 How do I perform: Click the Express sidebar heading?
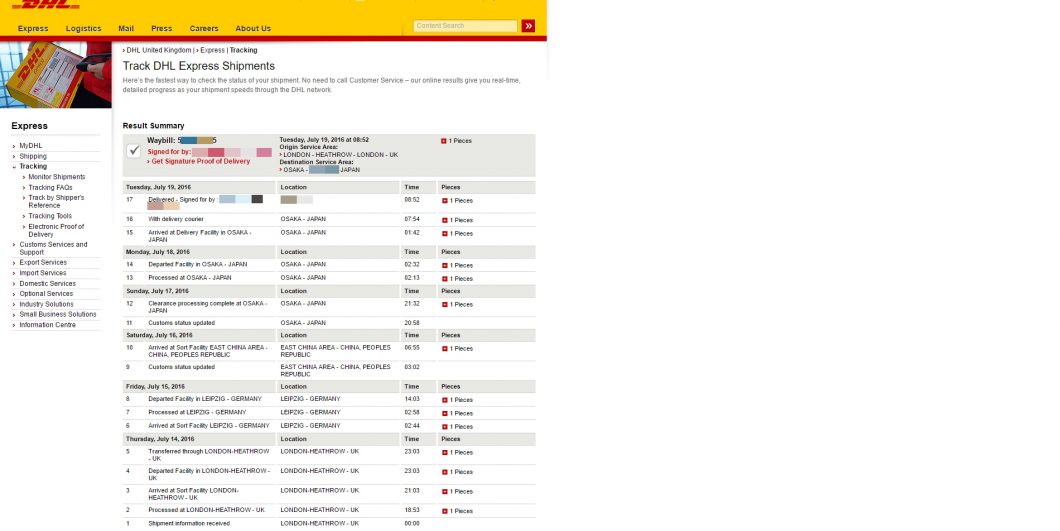30,126
